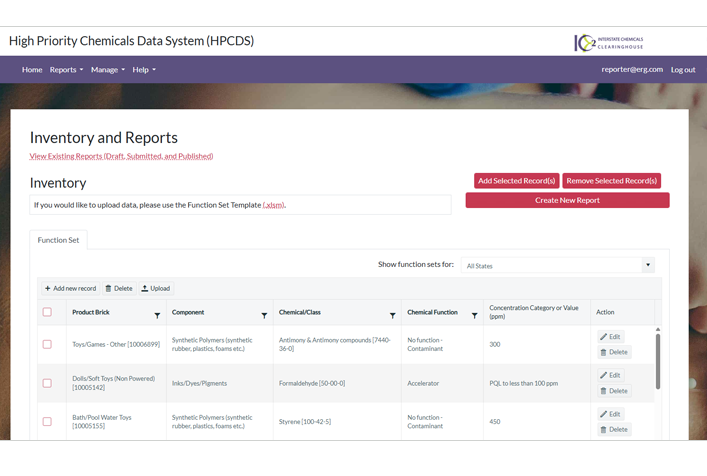Tick the Bath/Pool Water Toys row checkbox
The height and width of the screenshot is (476, 707).
47,422
